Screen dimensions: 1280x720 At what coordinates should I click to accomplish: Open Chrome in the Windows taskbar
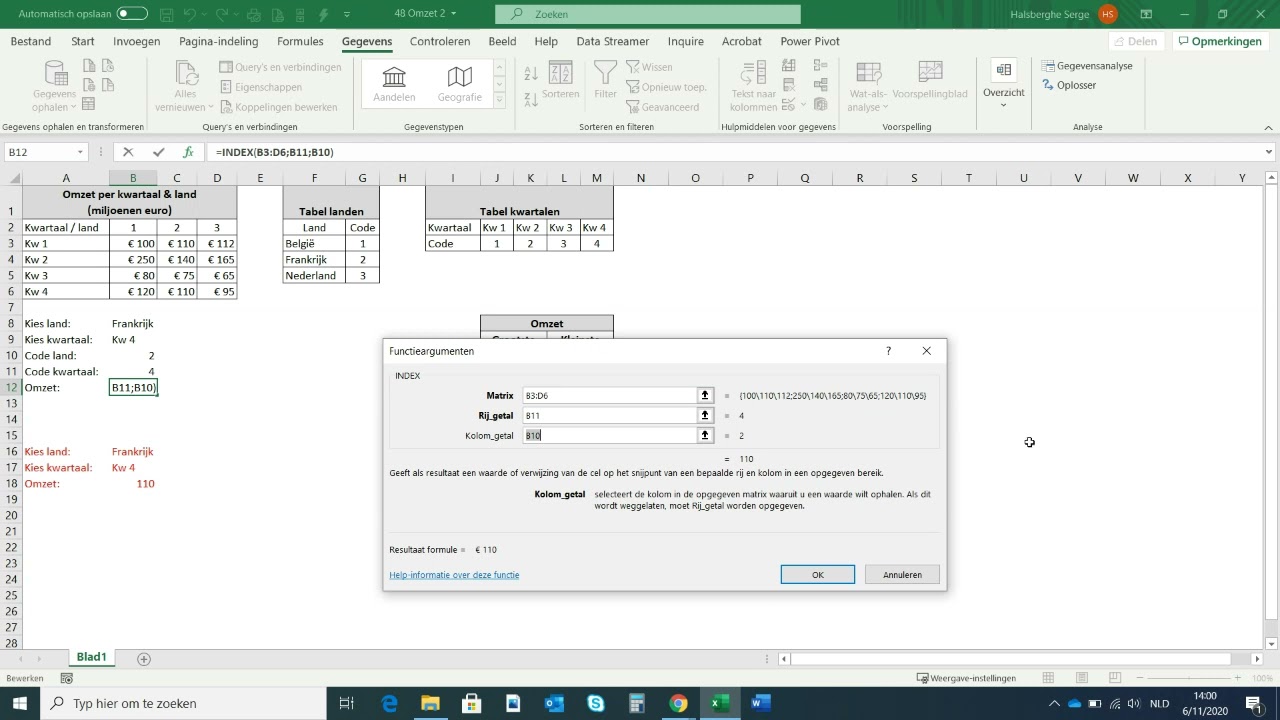(679, 703)
